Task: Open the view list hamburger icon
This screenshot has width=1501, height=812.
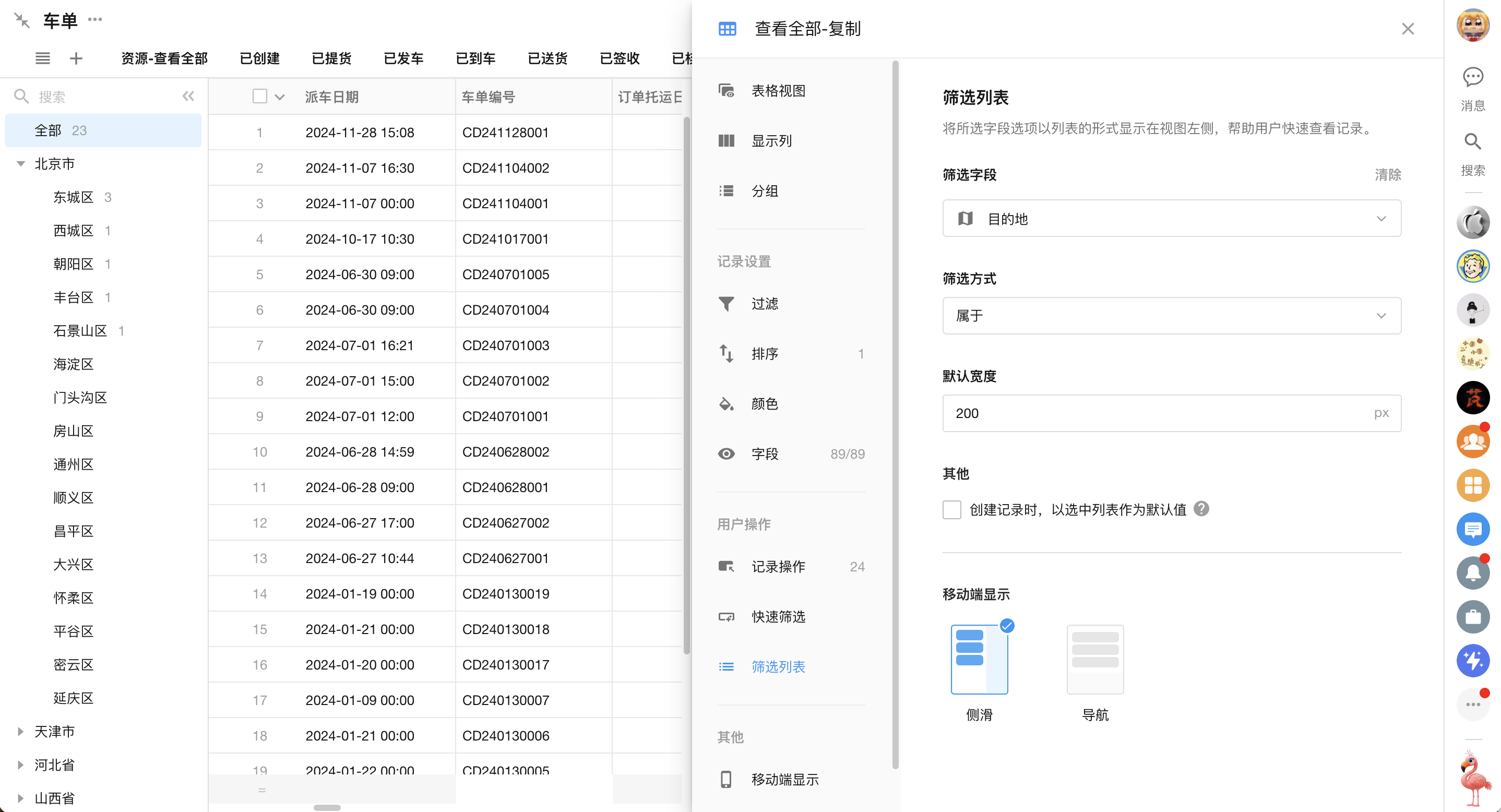Action: pyautogui.click(x=43, y=58)
